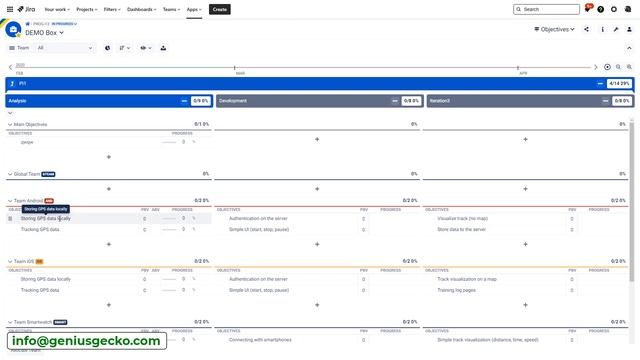Click progress bar of Team iOS Tracking GPS data
Screen dimensions: 640x360
click(169, 290)
